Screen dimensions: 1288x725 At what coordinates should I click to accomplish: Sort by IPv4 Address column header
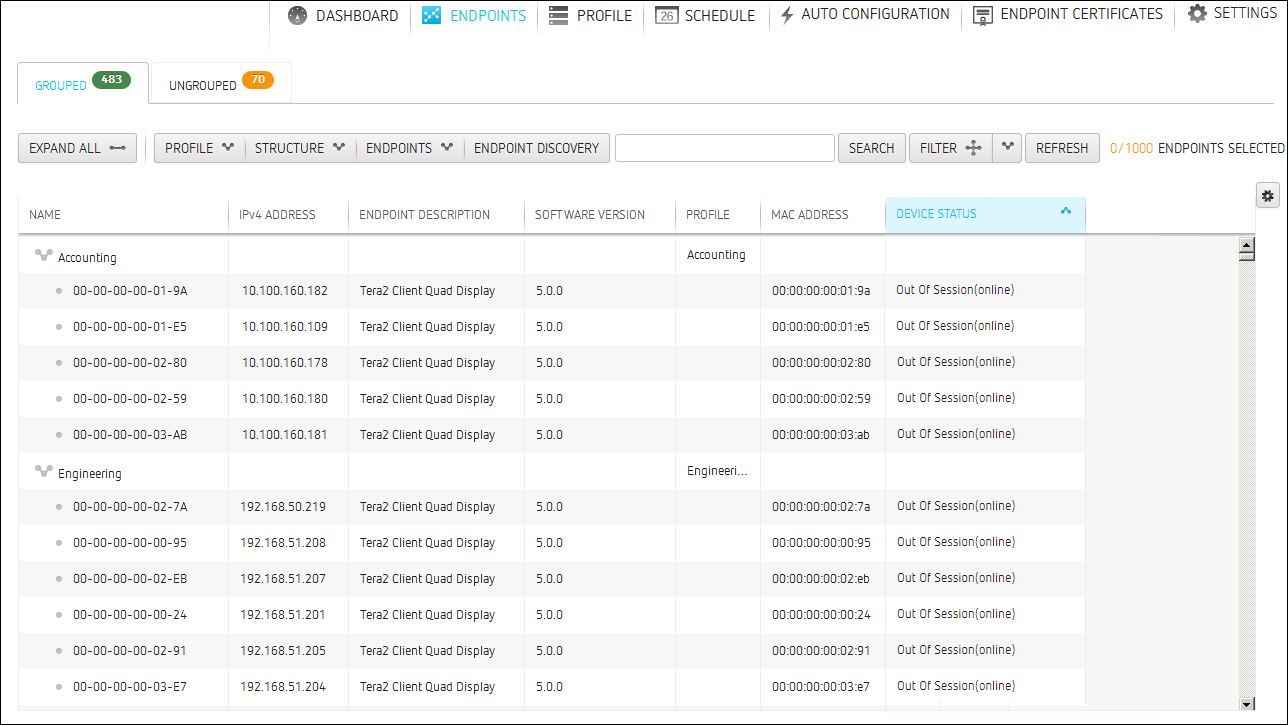click(x=288, y=214)
